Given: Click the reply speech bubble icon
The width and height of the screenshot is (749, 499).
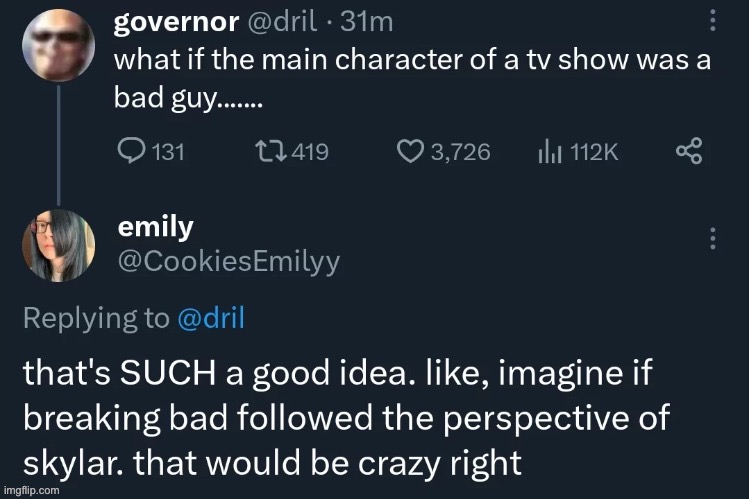Looking at the screenshot, I should [131, 151].
